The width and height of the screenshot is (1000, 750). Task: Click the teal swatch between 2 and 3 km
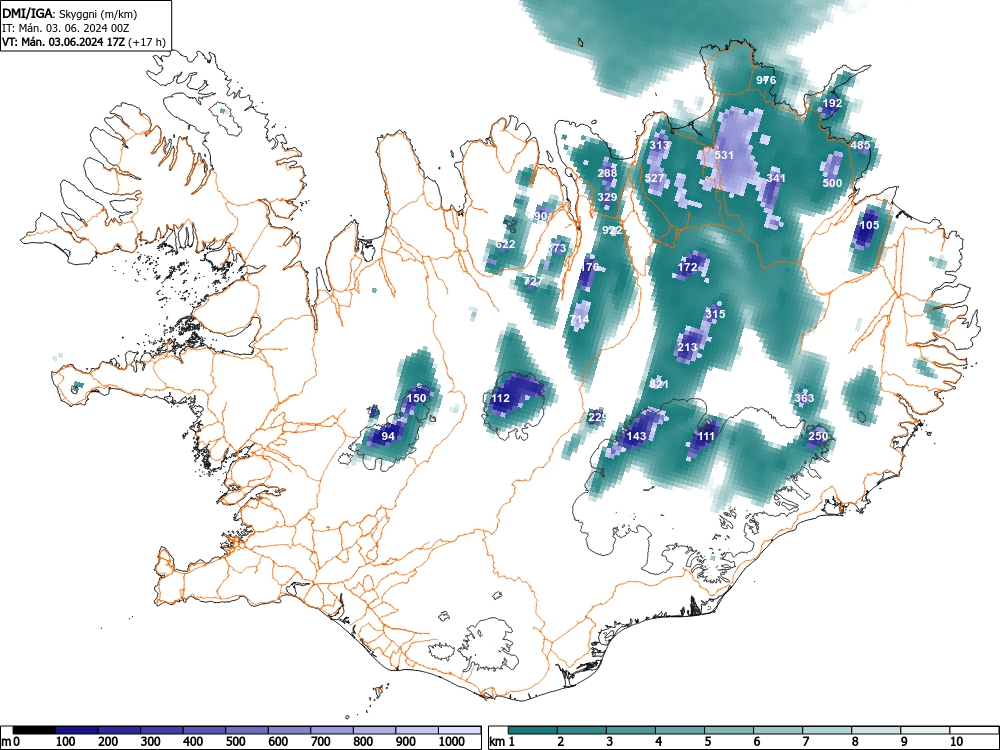click(582, 730)
